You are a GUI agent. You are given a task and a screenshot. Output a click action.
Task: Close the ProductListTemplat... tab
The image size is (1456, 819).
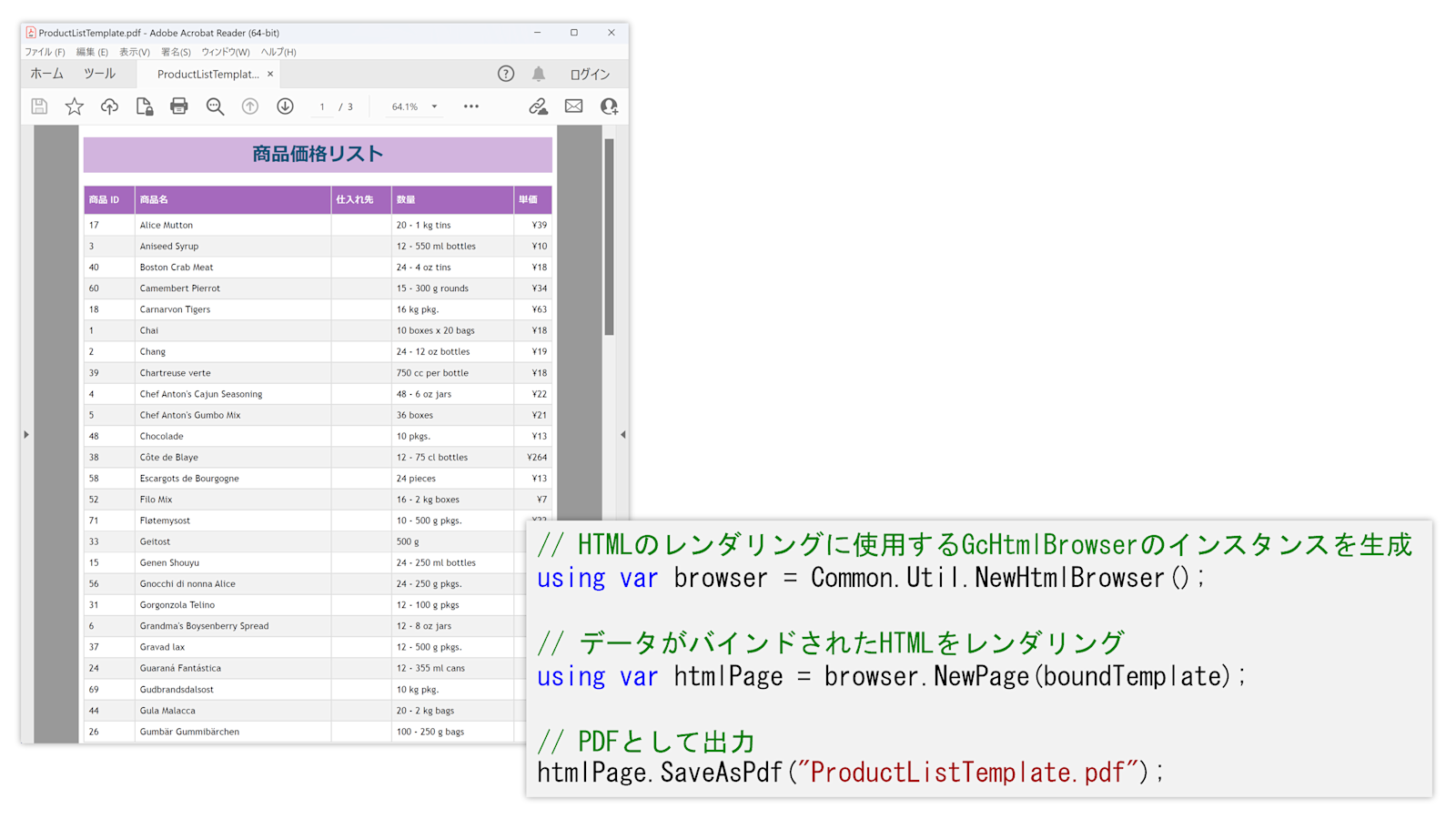pyautogui.click(x=270, y=75)
